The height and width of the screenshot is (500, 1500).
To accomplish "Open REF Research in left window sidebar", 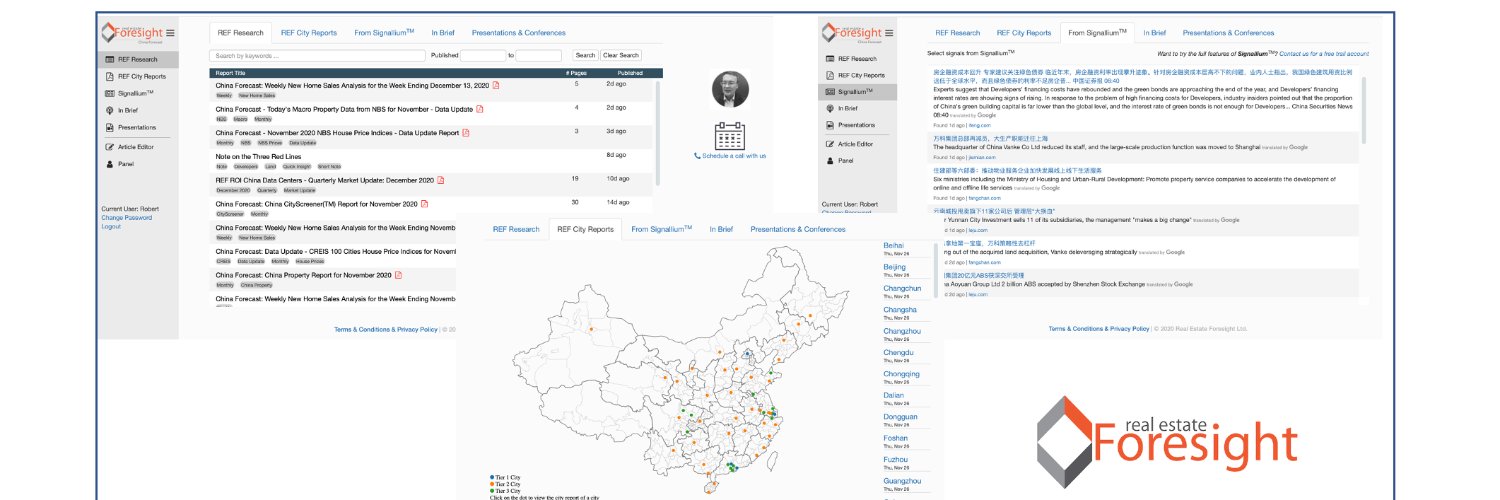I will [139, 60].
